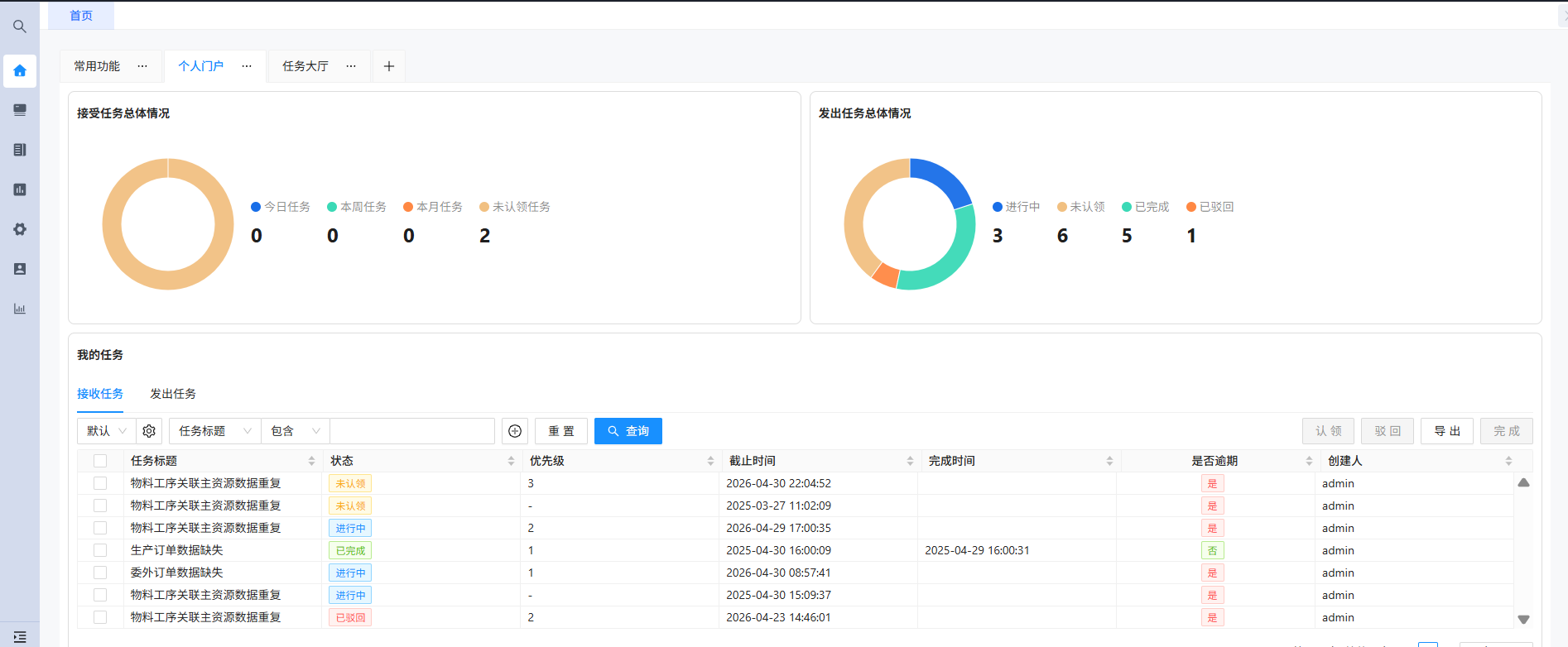This screenshot has height=647, width=1568.
Task: Switch to the 发出任务 tab
Action: 173,394
